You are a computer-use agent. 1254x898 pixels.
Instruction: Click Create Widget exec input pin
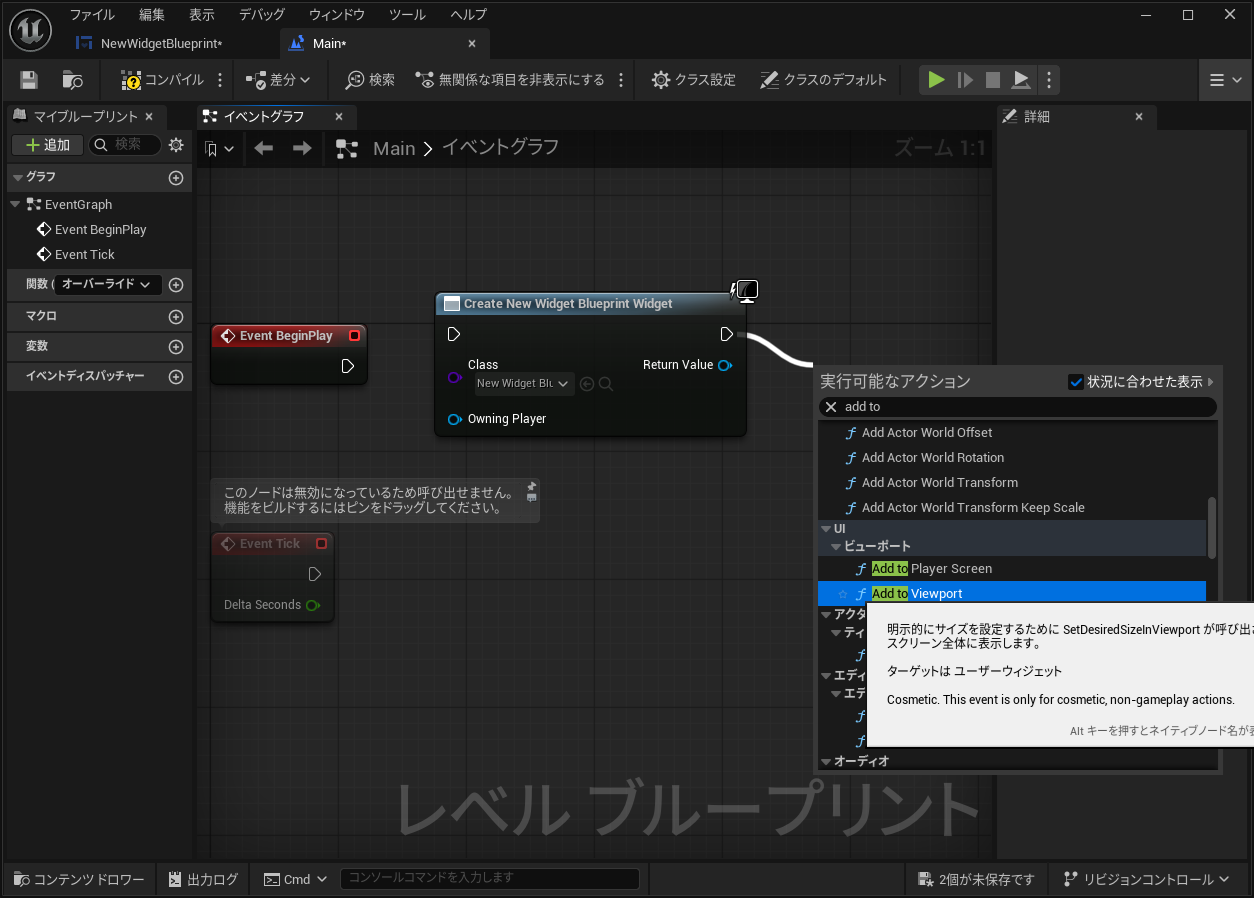(x=454, y=334)
